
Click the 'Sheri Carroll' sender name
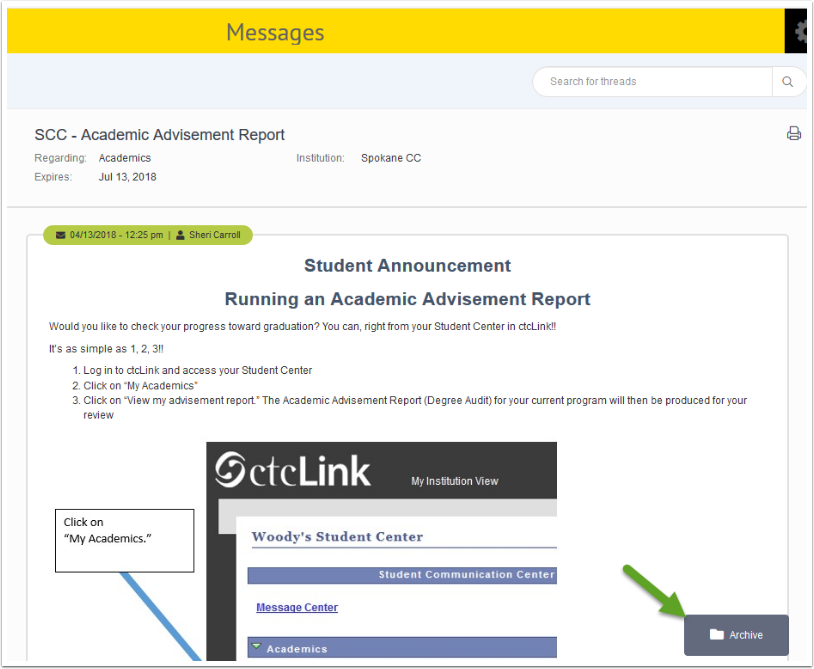point(215,235)
